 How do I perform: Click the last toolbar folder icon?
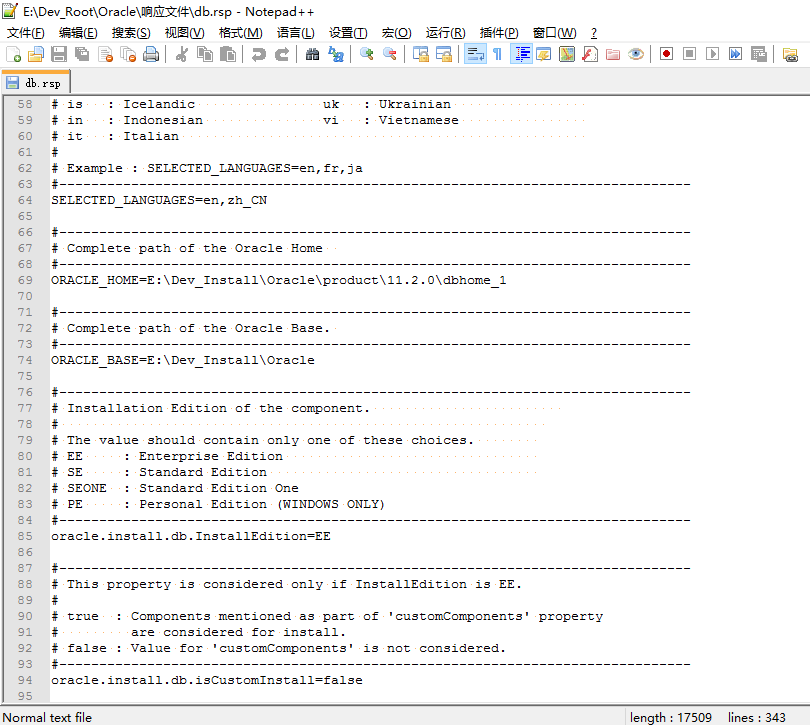(790, 54)
